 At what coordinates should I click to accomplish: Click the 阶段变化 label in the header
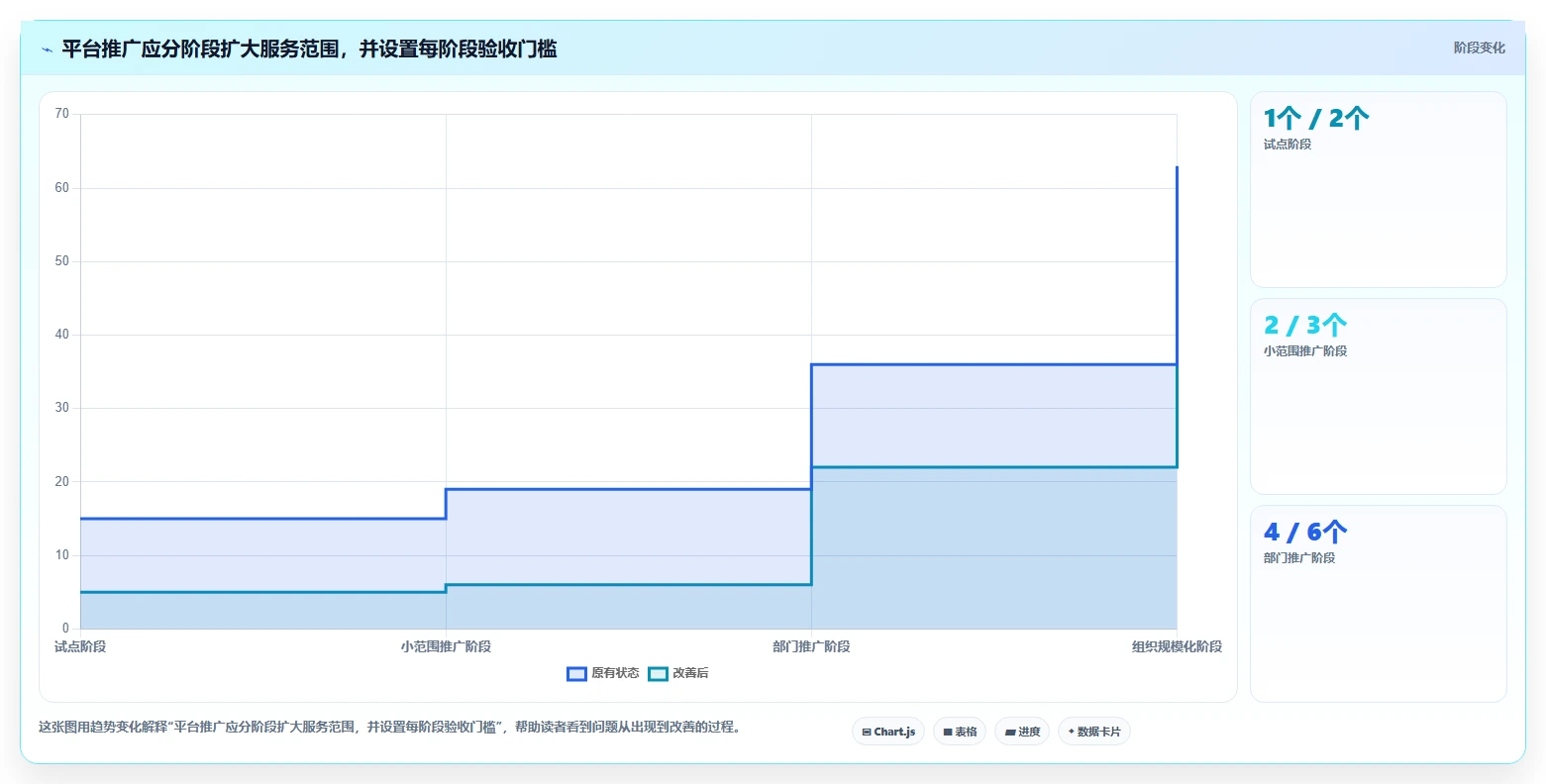1479,48
